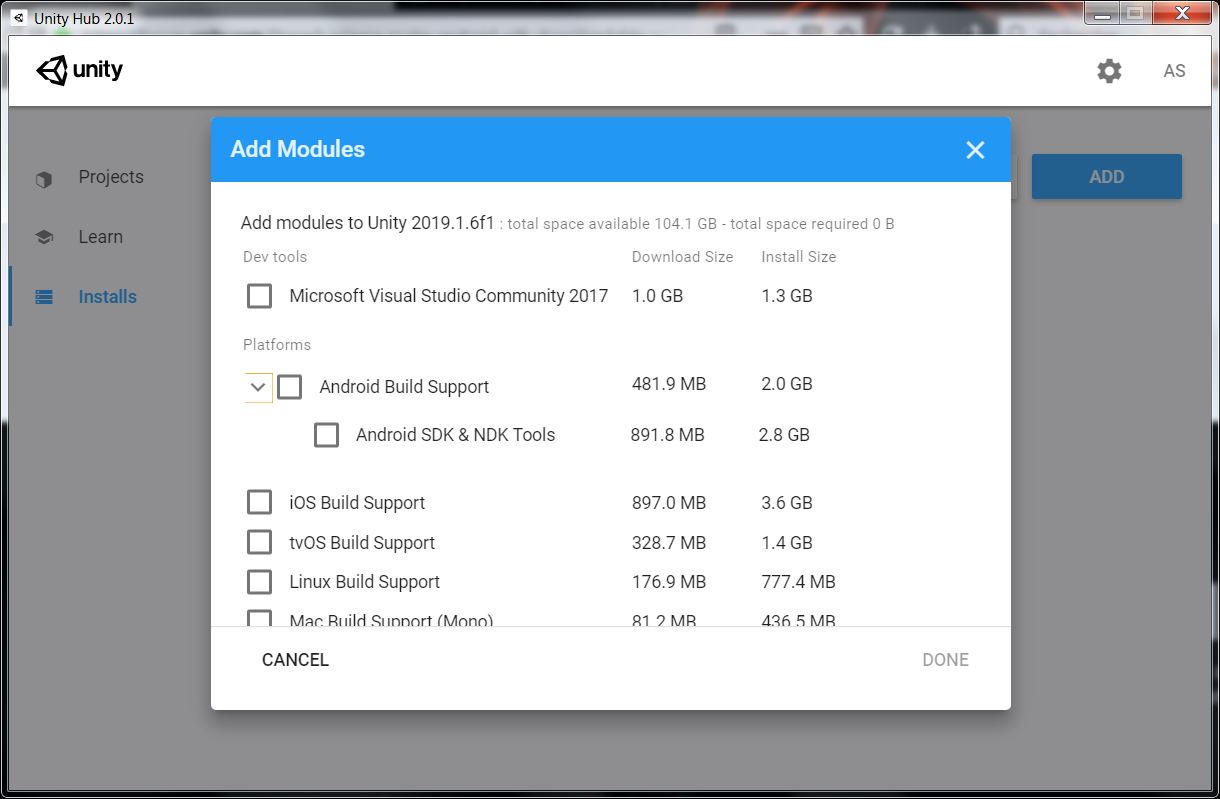The width and height of the screenshot is (1220, 799).
Task: Check Android SDK & NDK Tools
Action: pos(326,435)
